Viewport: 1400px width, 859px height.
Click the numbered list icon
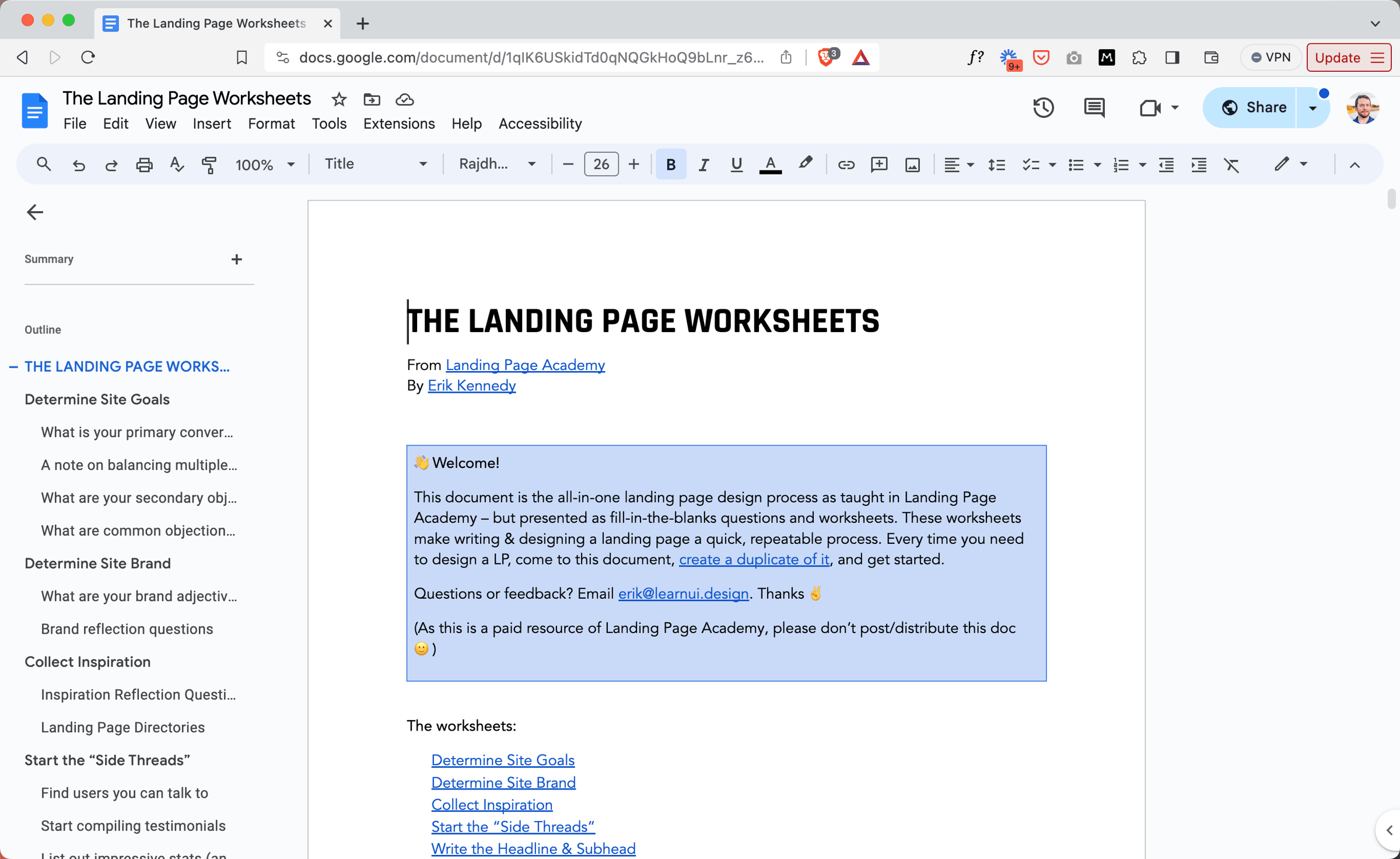(x=1121, y=165)
